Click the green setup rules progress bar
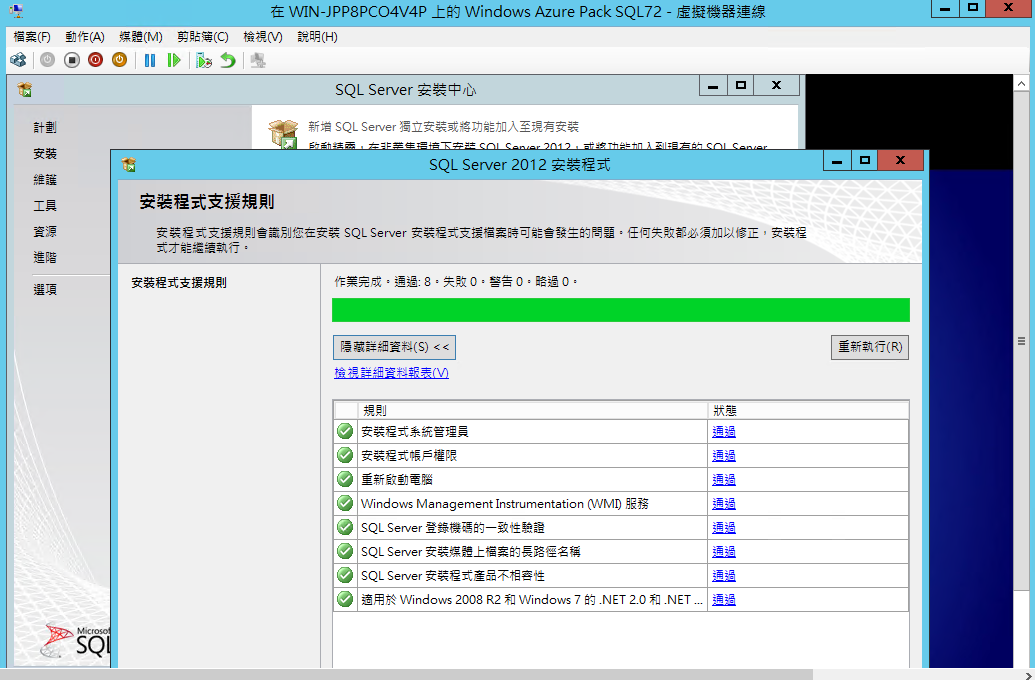This screenshot has height=680, width=1035. point(620,310)
